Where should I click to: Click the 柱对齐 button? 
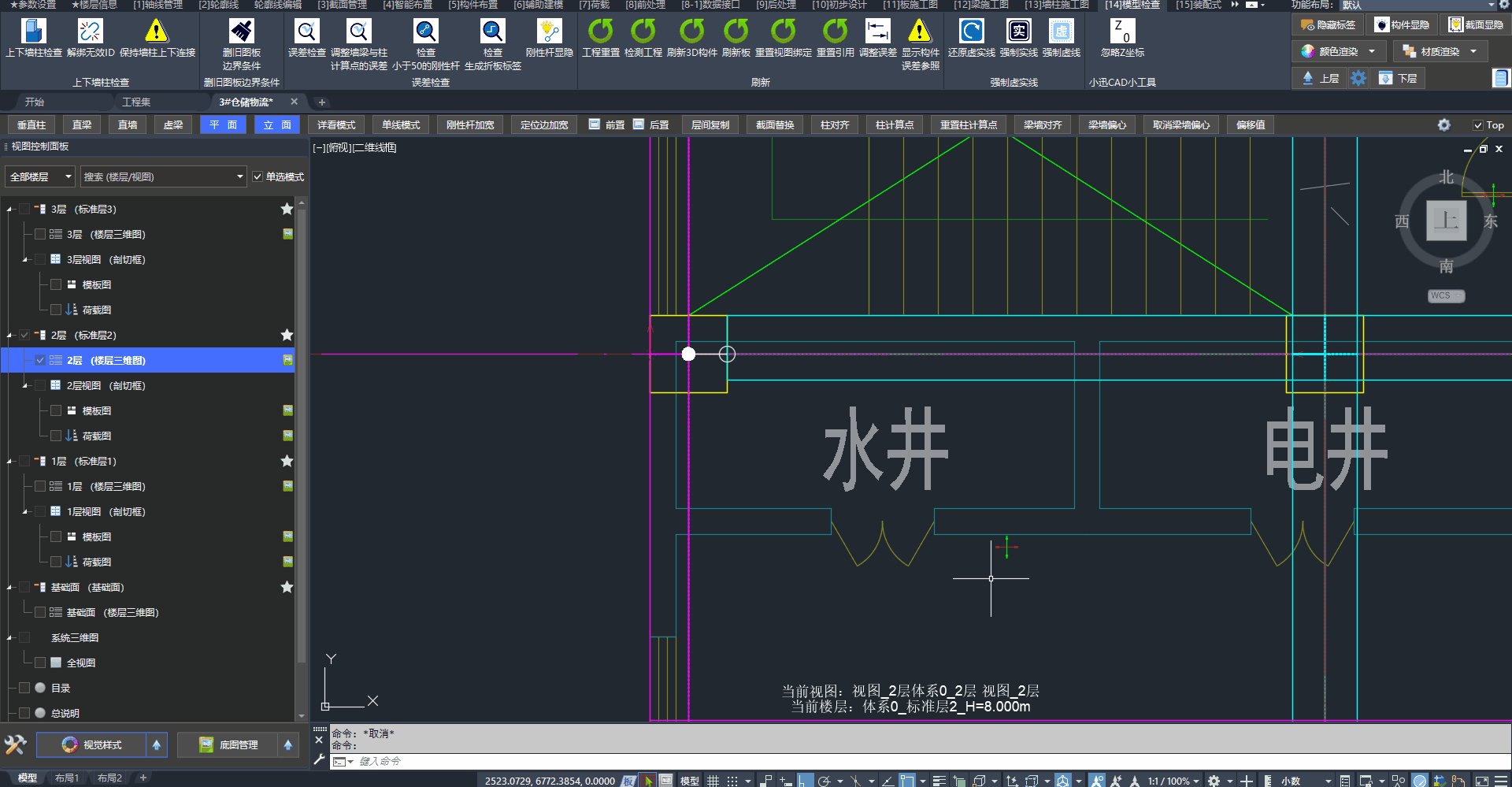pyautogui.click(x=835, y=125)
